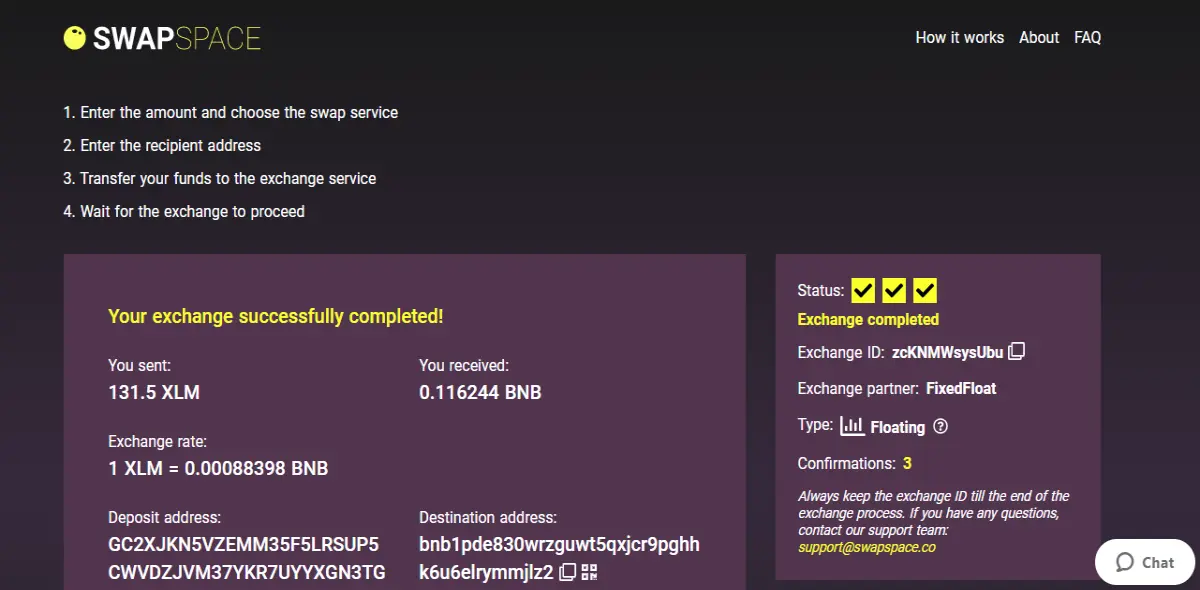Open the Chat widget
Image resolution: width=1200 pixels, height=590 pixels.
click(x=1145, y=562)
